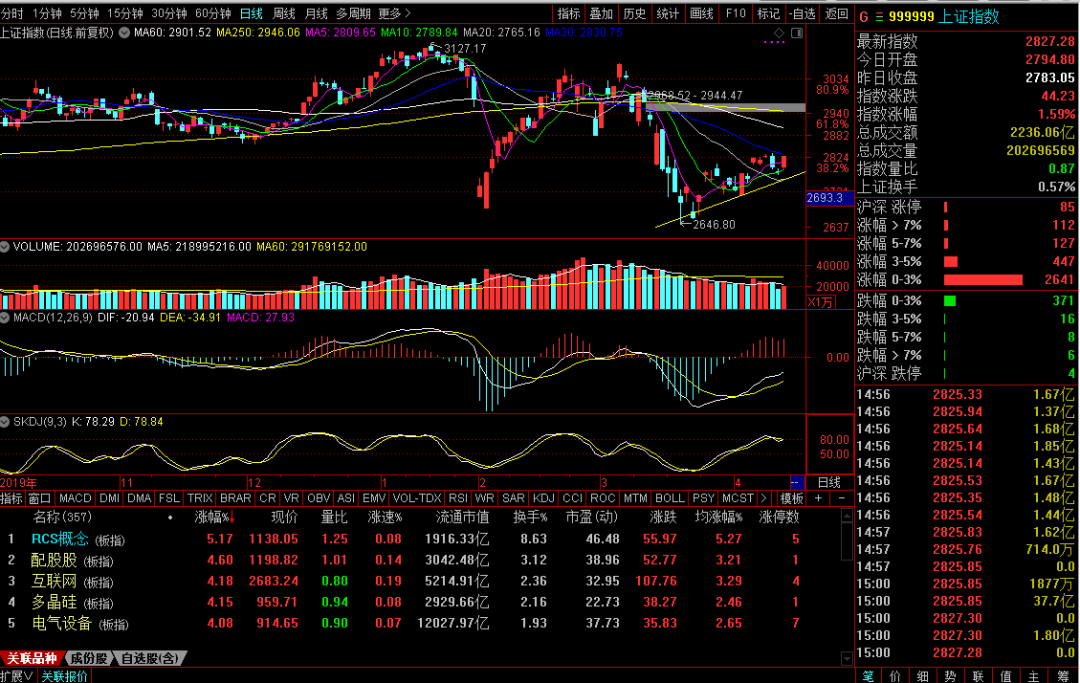Select the 筹 chip distribution tab
This screenshot has width=1080, height=683.
pyautogui.click(x=1061, y=676)
